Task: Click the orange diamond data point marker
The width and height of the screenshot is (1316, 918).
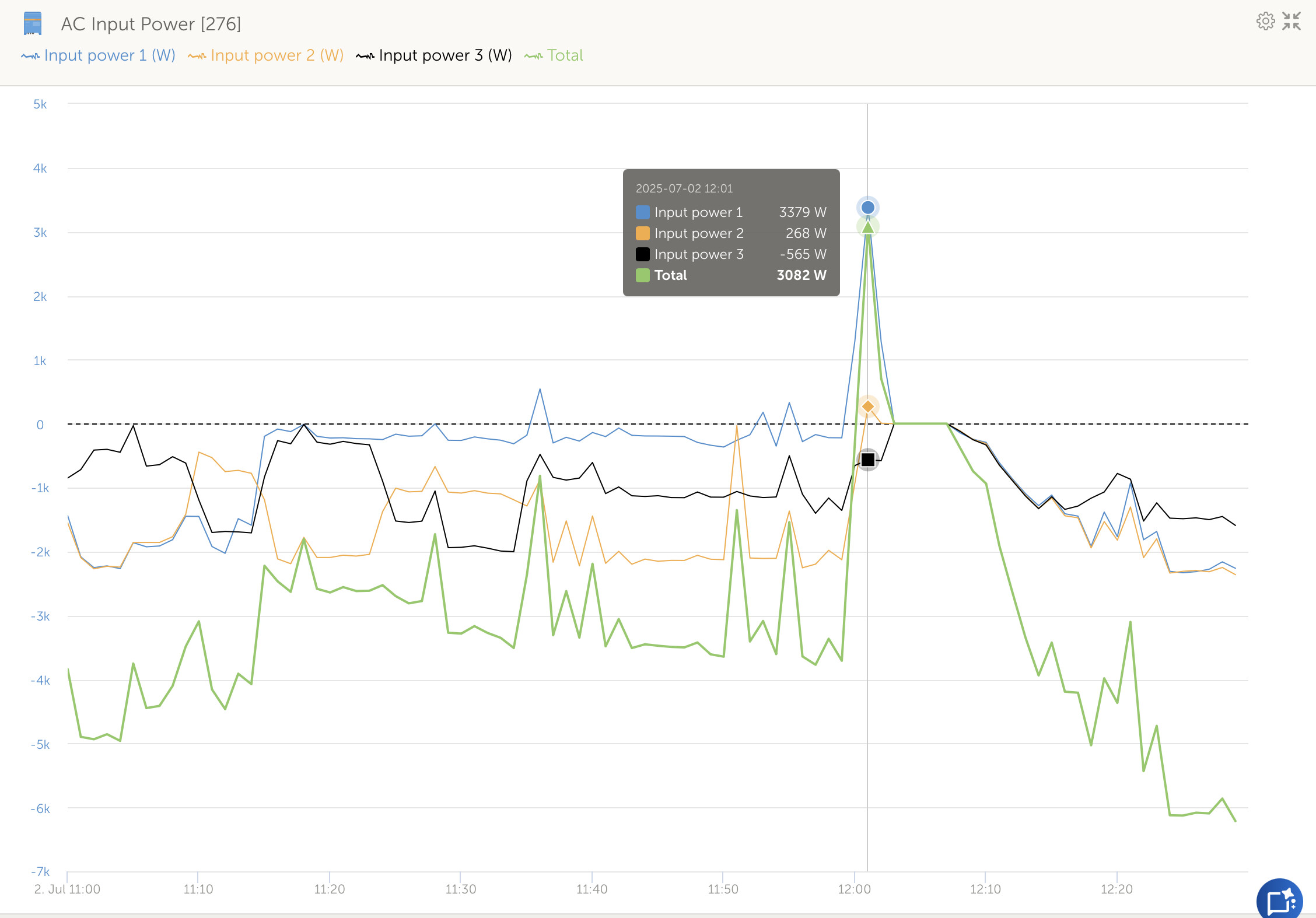Action: click(868, 406)
